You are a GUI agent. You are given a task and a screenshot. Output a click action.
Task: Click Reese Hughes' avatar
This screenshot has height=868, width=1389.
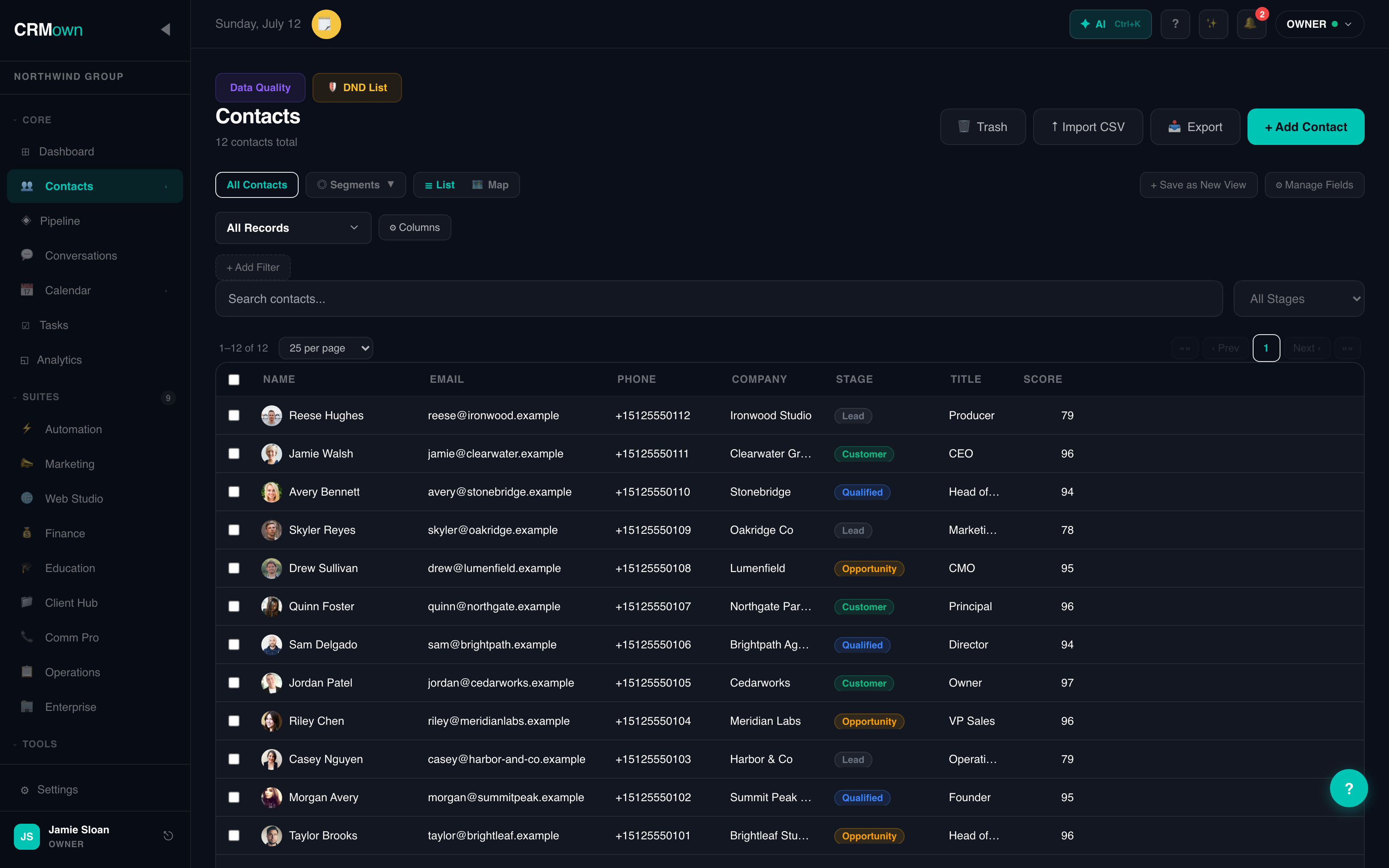(x=271, y=416)
